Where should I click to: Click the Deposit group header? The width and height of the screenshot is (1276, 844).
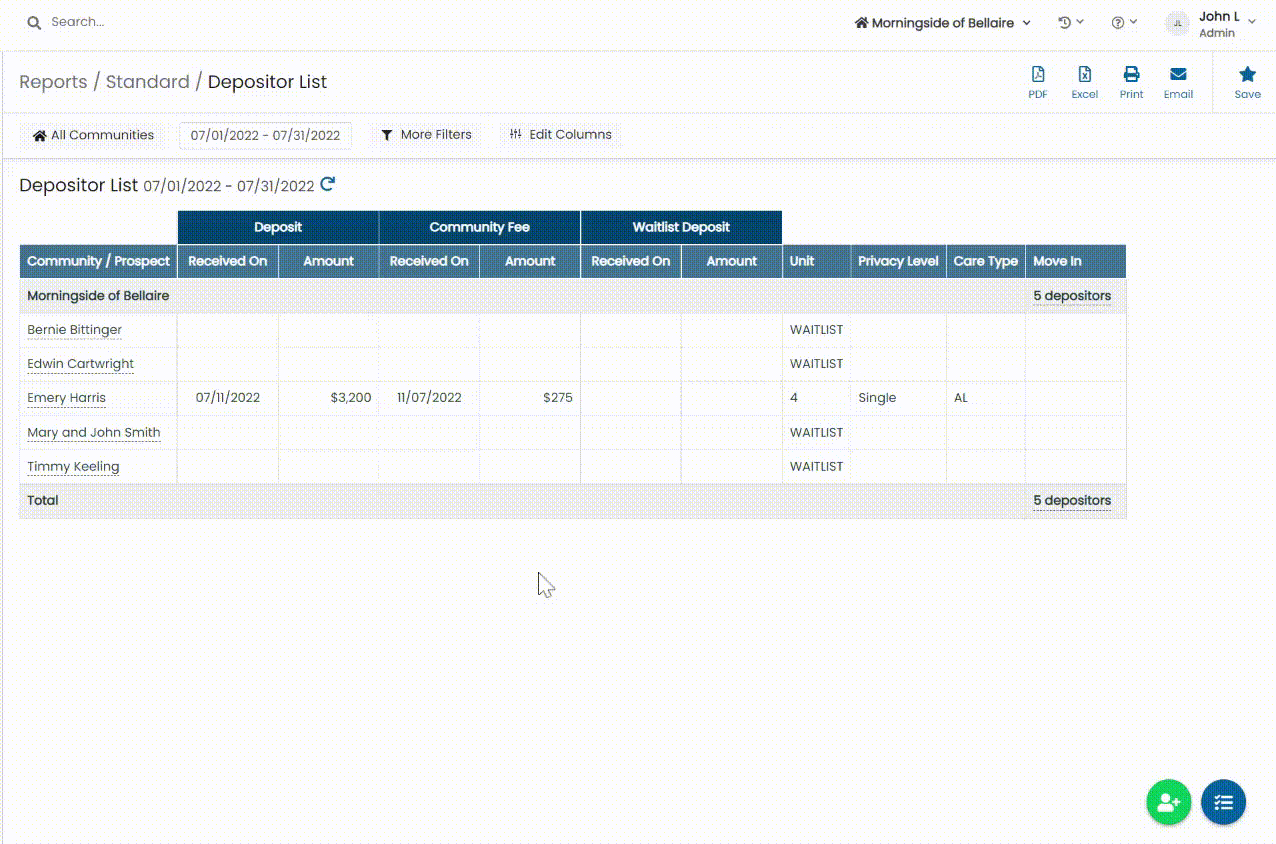pyautogui.click(x=278, y=227)
